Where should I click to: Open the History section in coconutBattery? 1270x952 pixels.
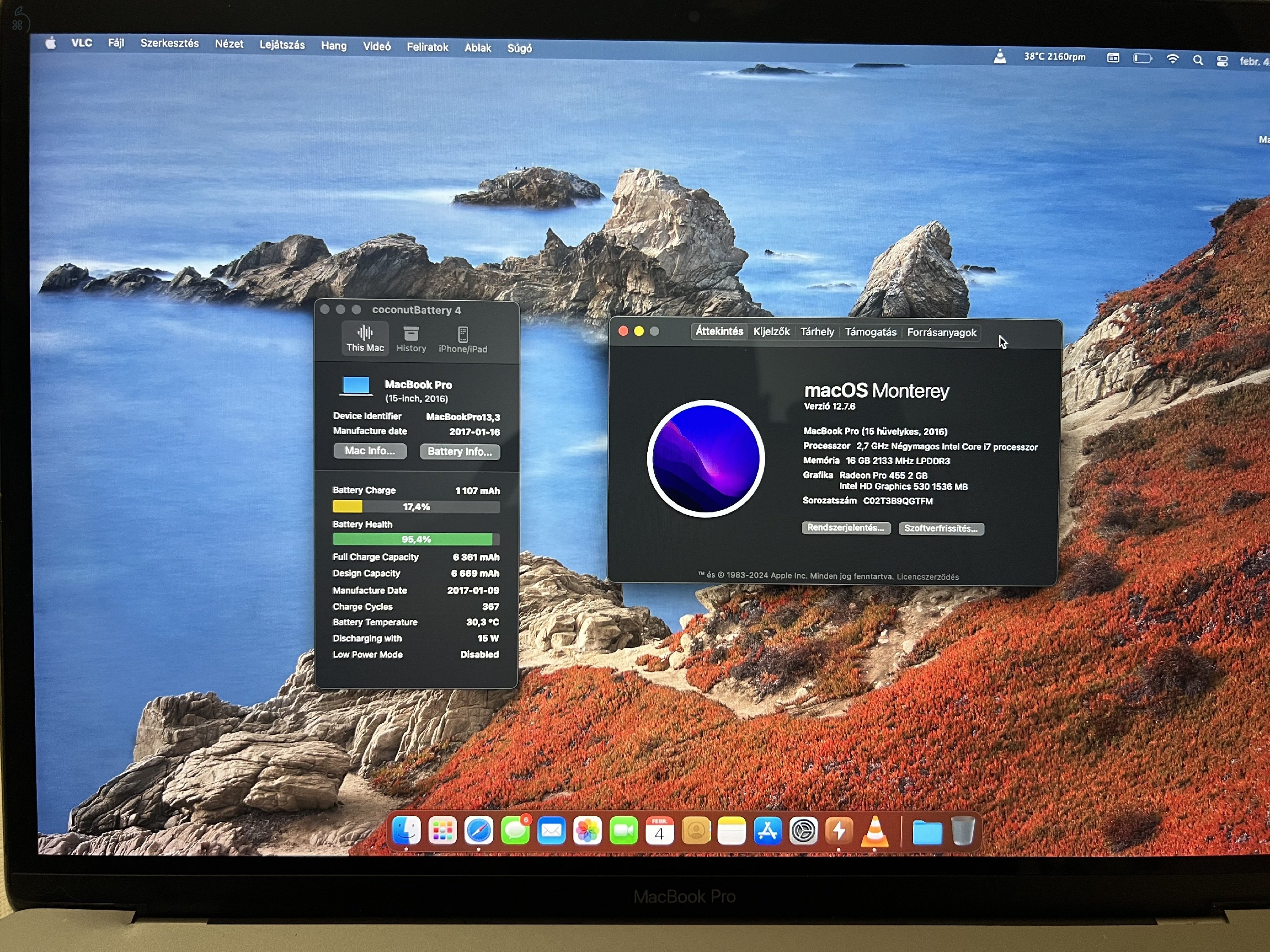(411, 338)
